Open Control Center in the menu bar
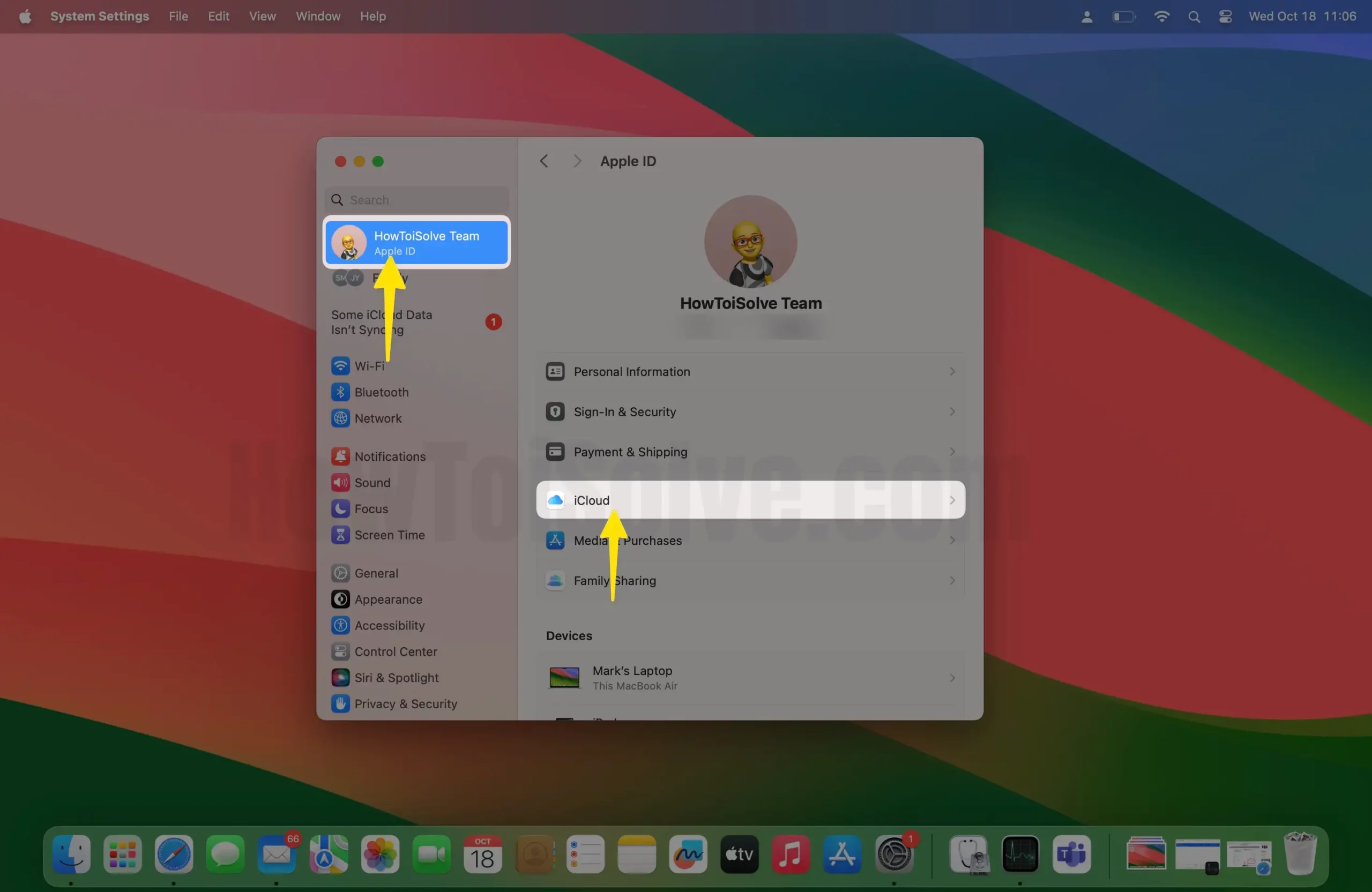This screenshot has height=892, width=1372. coord(1226,16)
